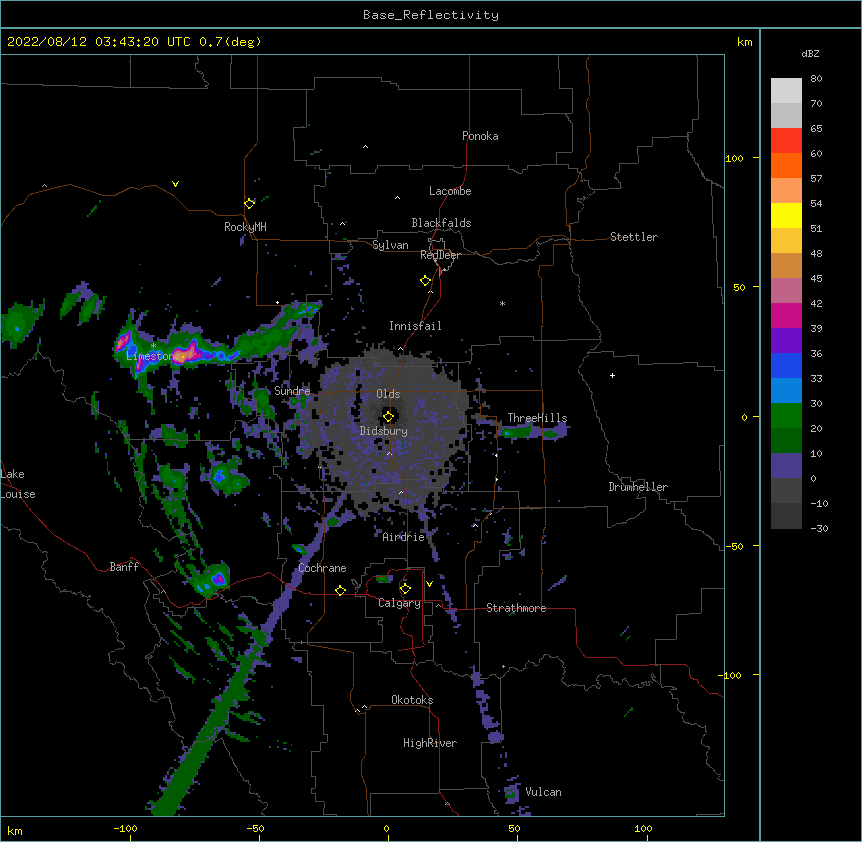The height and width of the screenshot is (842, 862).
Task: Click the storm cell northeast of Banff
Action: [x=212, y=580]
